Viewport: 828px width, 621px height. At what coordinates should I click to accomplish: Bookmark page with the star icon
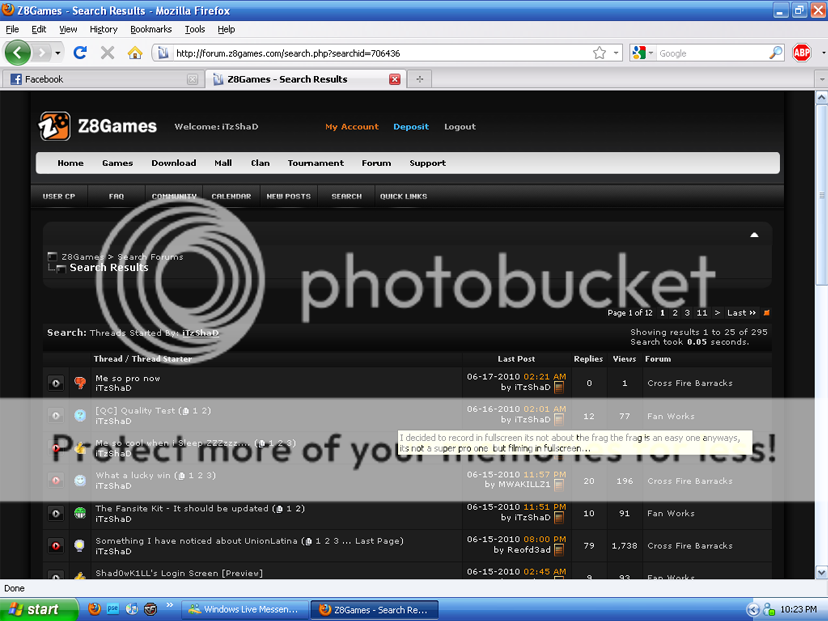click(x=599, y=53)
